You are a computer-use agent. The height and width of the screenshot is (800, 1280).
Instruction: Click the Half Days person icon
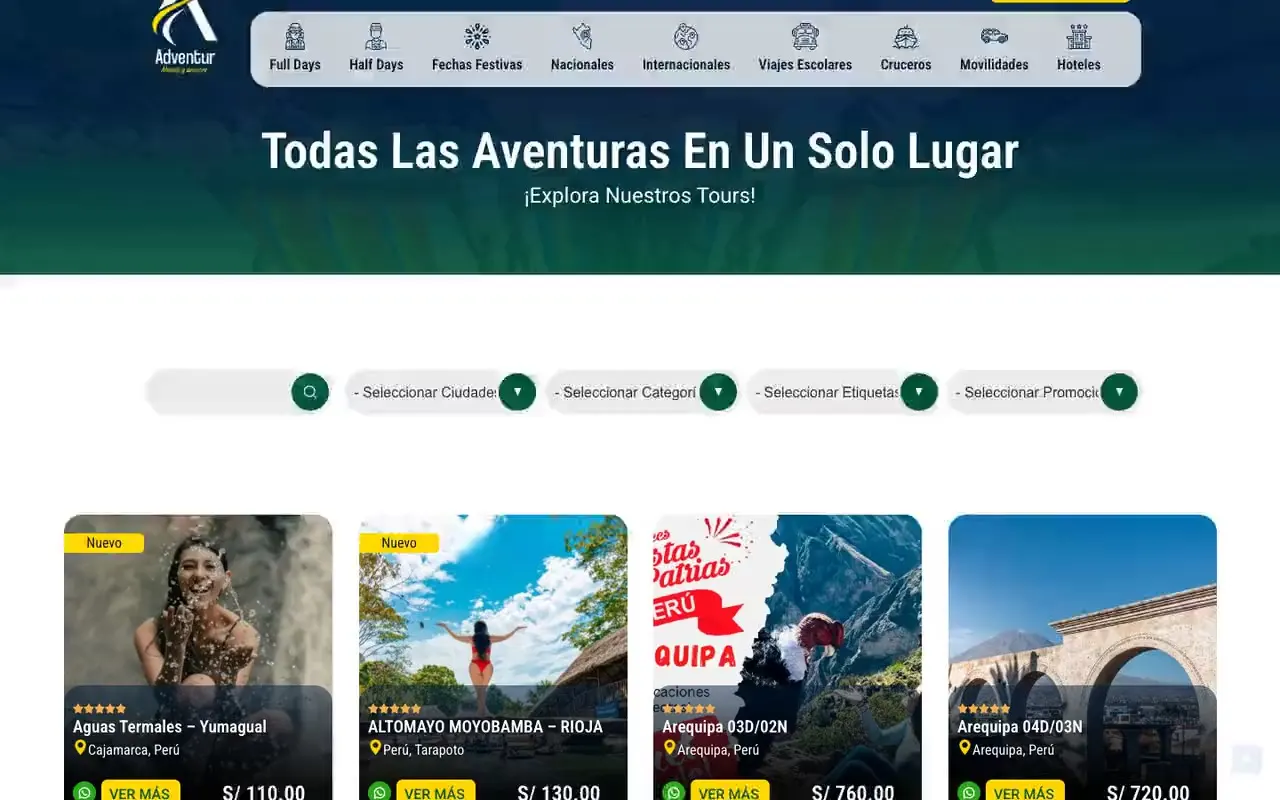tap(376, 37)
